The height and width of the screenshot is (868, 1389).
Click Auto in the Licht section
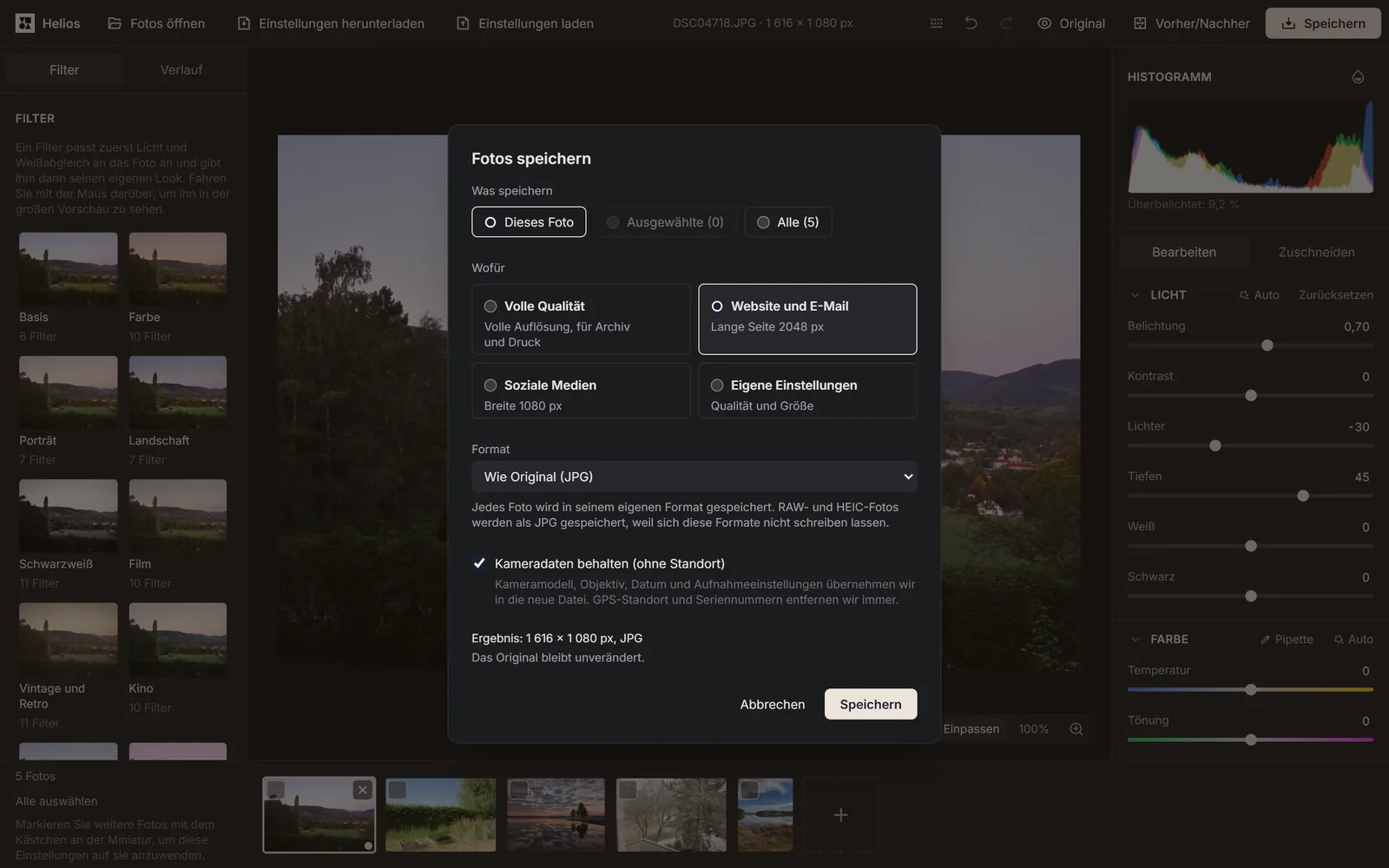click(x=1259, y=295)
